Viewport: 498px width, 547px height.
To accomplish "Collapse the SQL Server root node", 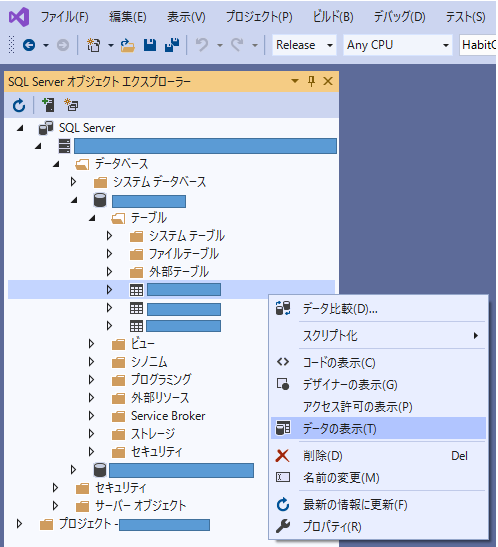I will pyautogui.click(x=20, y=128).
